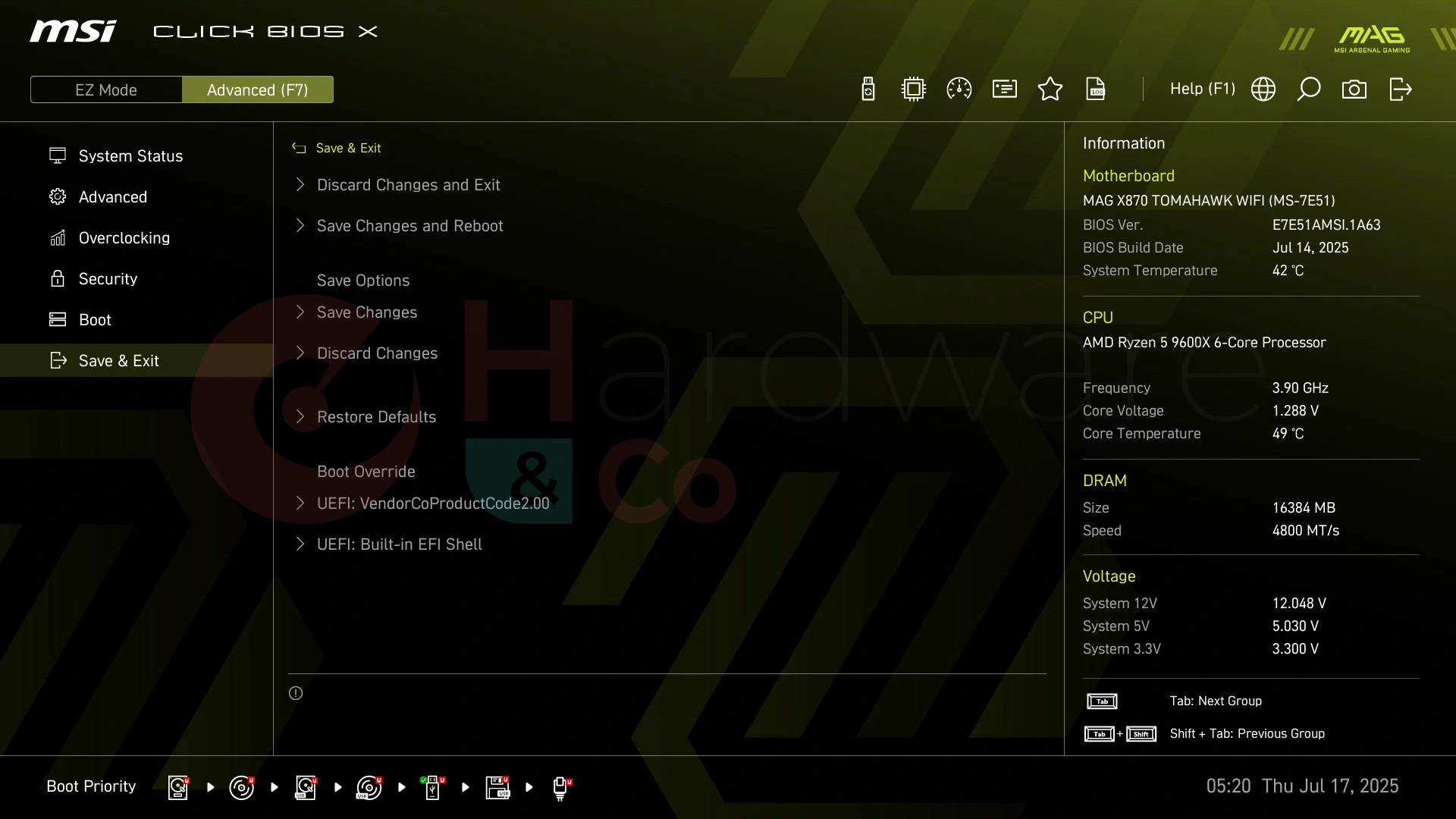1456x819 pixels.
Task: Click BIOS build date Jul 14, 2025
Action: pyautogui.click(x=1310, y=248)
